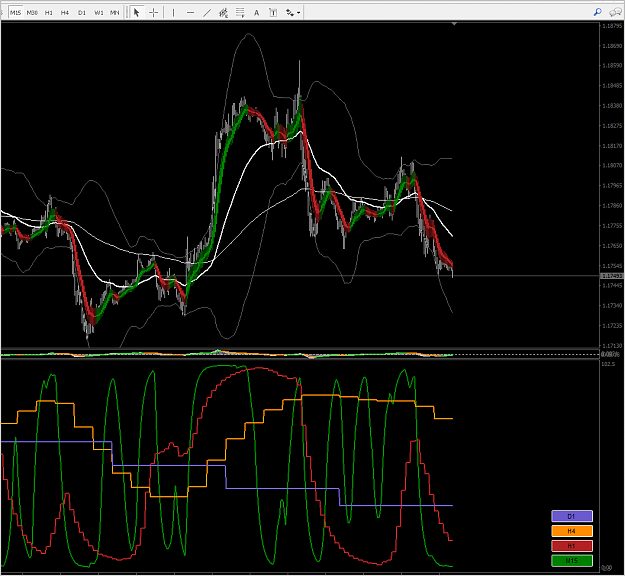The width and height of the screenshot is (625, 576).
Task: Choose the vertical line drawing tool
Action: pyautogui.click(x=173, y=13)
